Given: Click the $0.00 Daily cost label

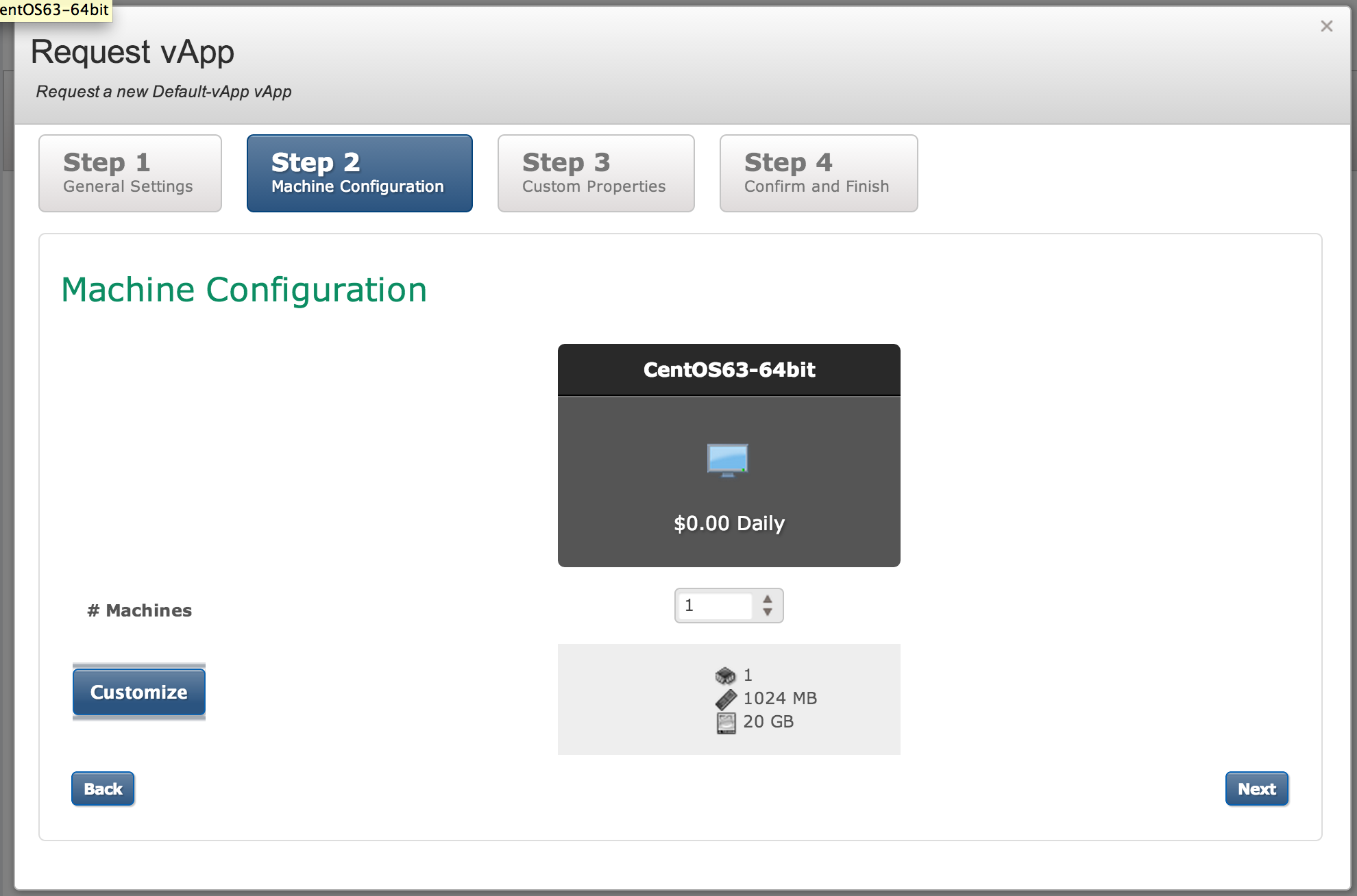Looking at the screenshot, I should [729, 523].
